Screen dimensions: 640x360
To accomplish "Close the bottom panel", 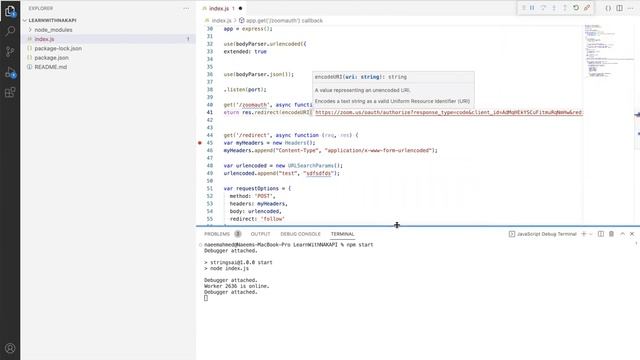I will coord(632,234).
